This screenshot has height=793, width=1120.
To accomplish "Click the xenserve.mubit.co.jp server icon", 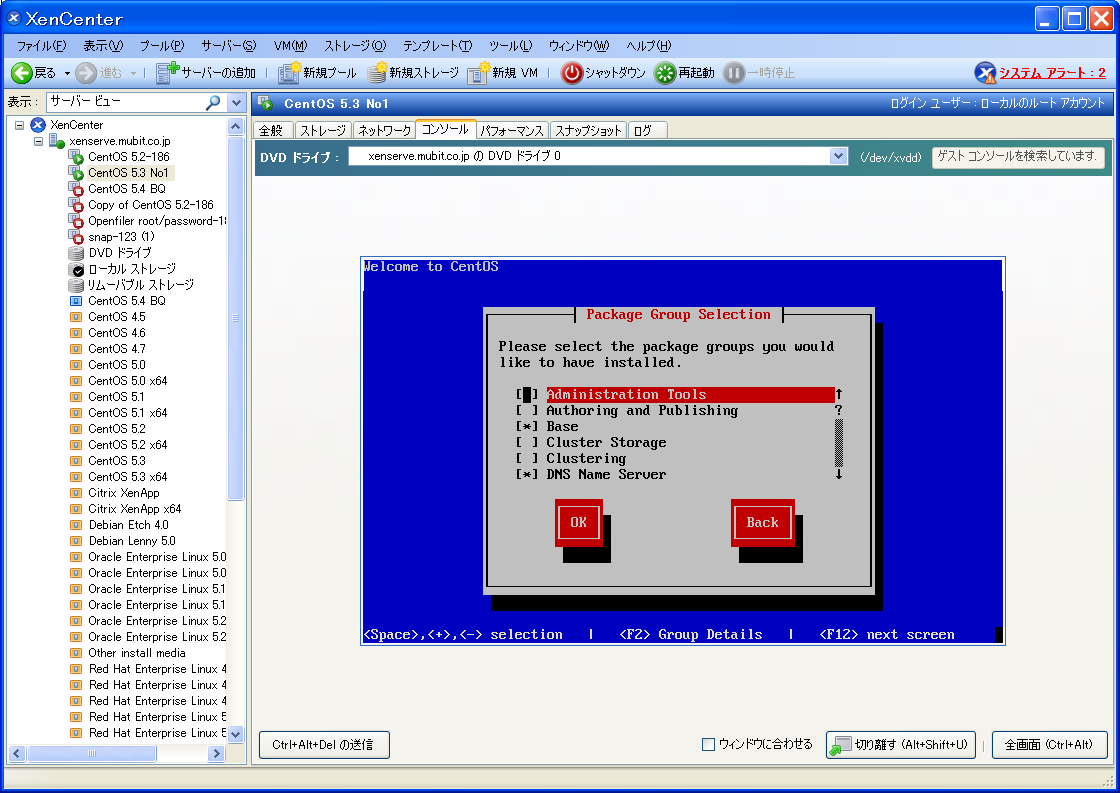I will [x=57, y=141].
